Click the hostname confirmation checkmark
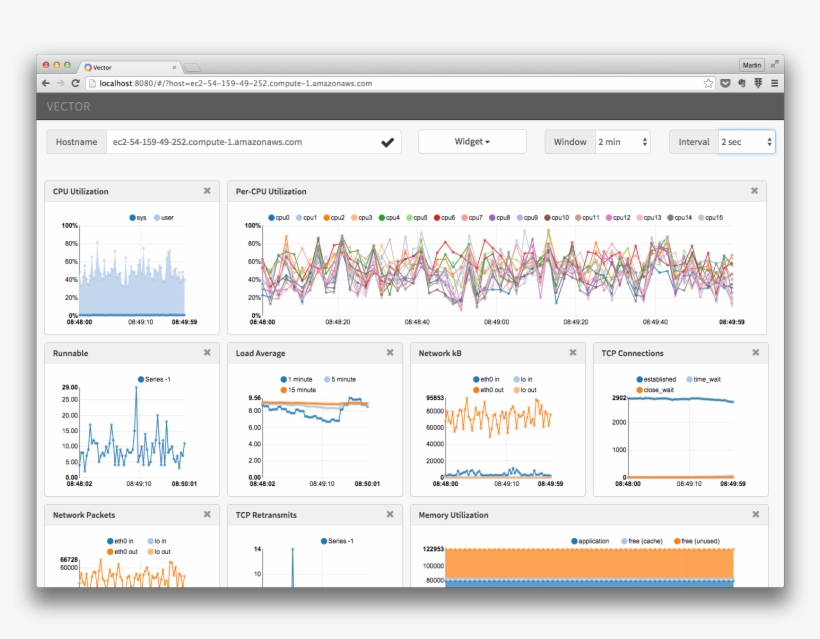Screen dimensions: 820x639 coord(388,141)
